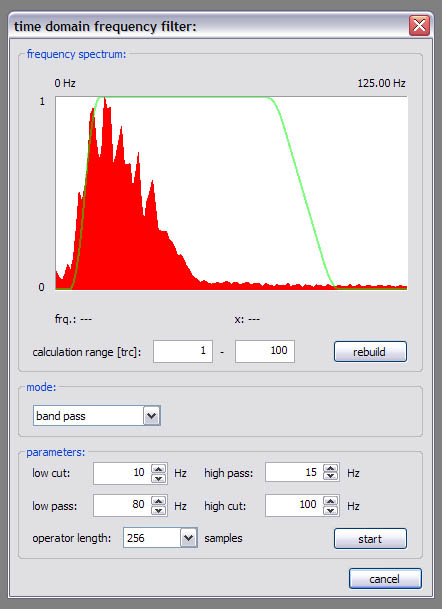Click the rebuild button

(370, 352)
